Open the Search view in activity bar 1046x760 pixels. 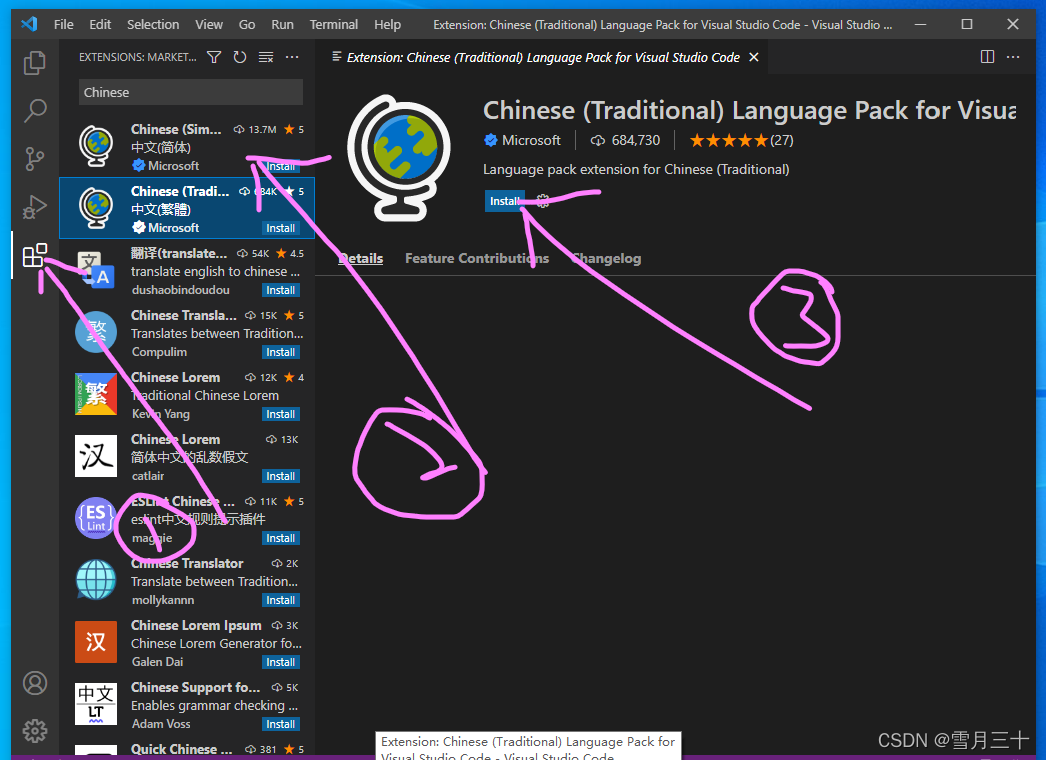pos(35,111)
